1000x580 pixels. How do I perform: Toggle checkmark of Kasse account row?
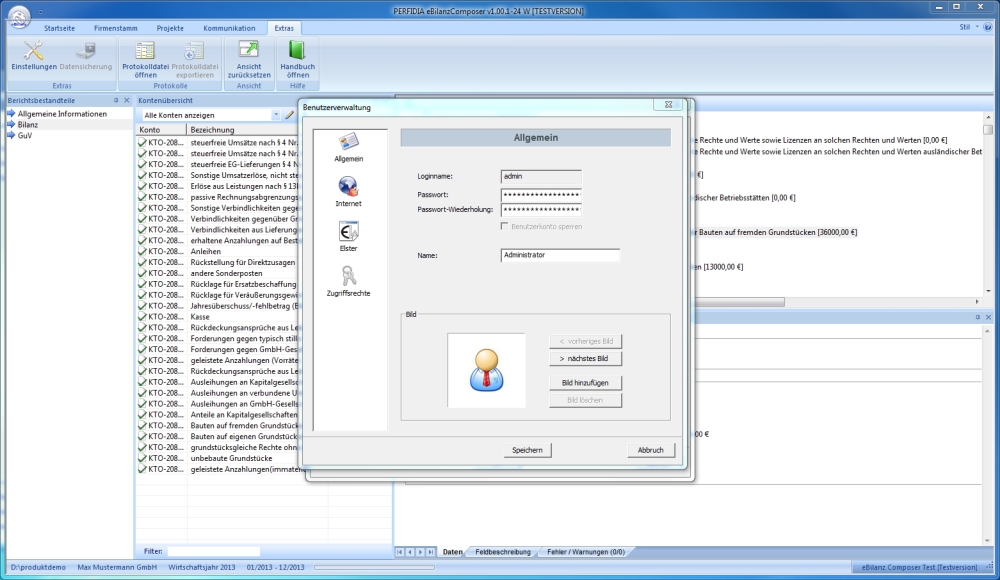(142, 316)
